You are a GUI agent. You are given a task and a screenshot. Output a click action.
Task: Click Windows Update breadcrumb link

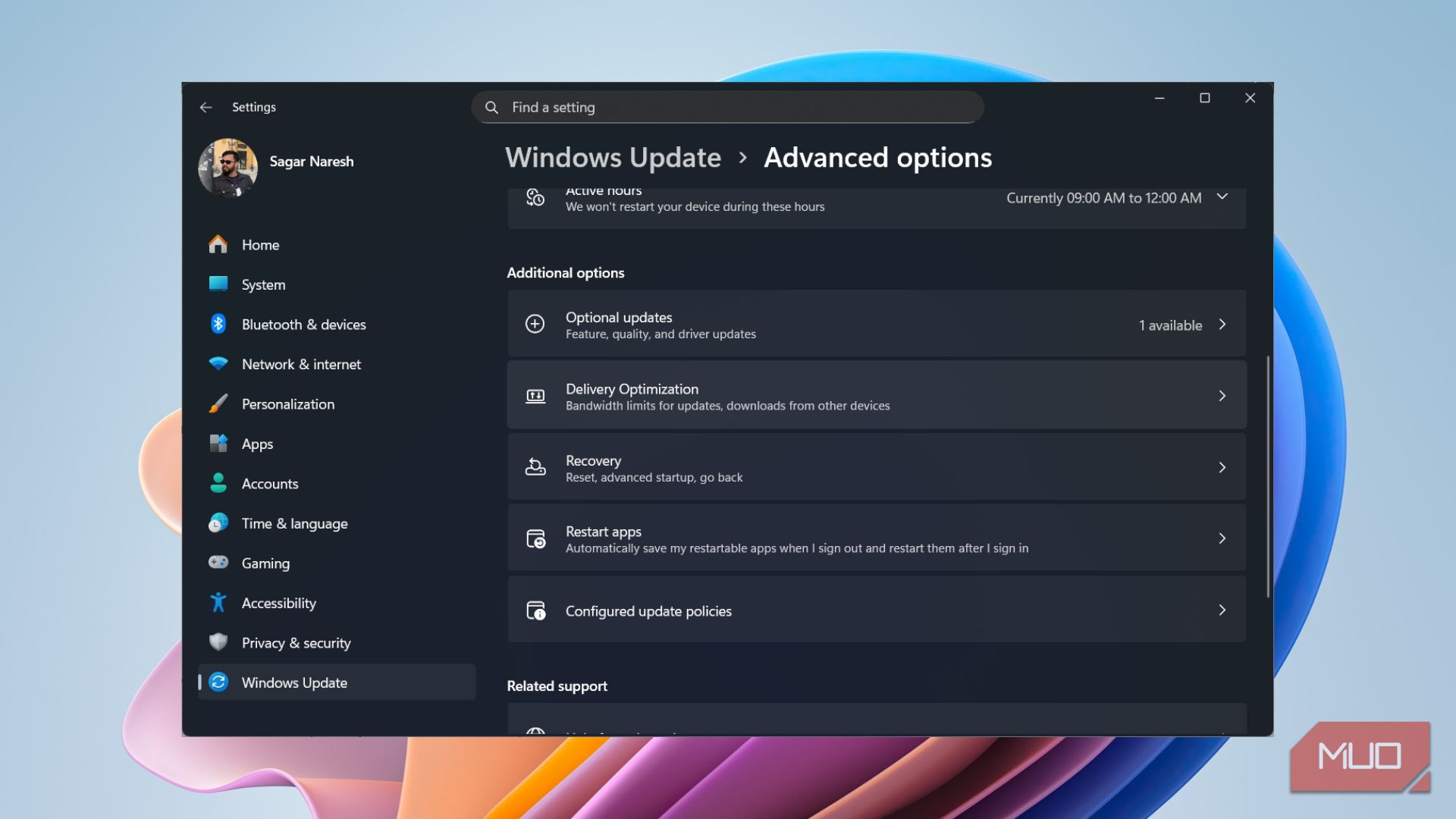(613, 158)
